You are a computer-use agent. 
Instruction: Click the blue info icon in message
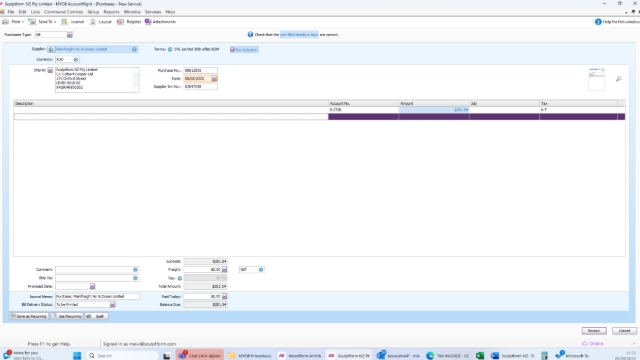coord(250,35)
